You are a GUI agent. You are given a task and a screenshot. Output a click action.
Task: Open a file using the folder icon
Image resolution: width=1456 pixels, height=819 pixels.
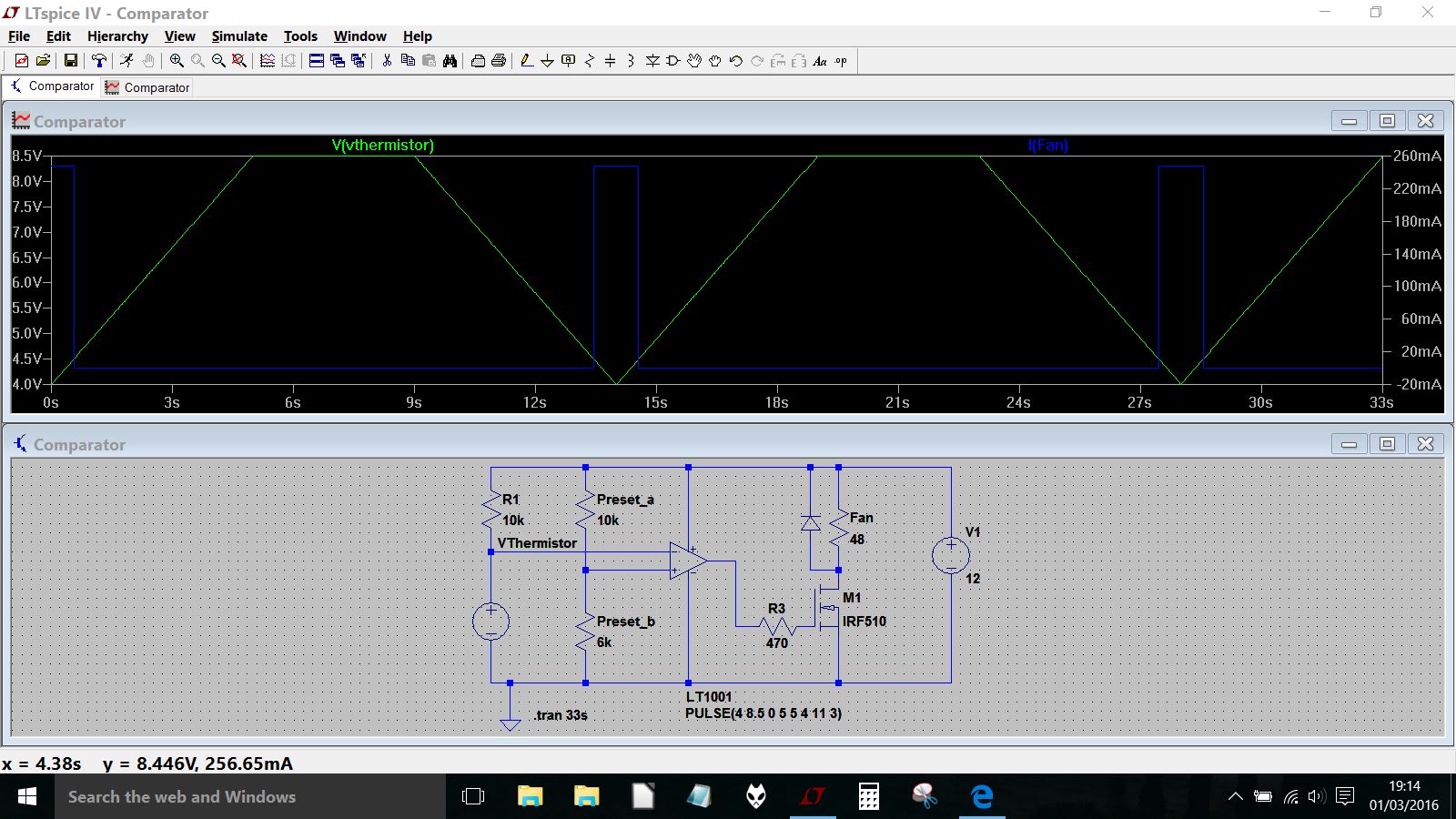pyautogui.click(x=43, y=61)
